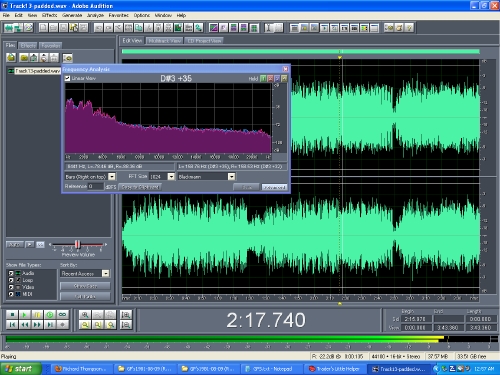The image size is (500, 375).
Task: Toggle Video file type checkbox
Action: pos(11,287)
